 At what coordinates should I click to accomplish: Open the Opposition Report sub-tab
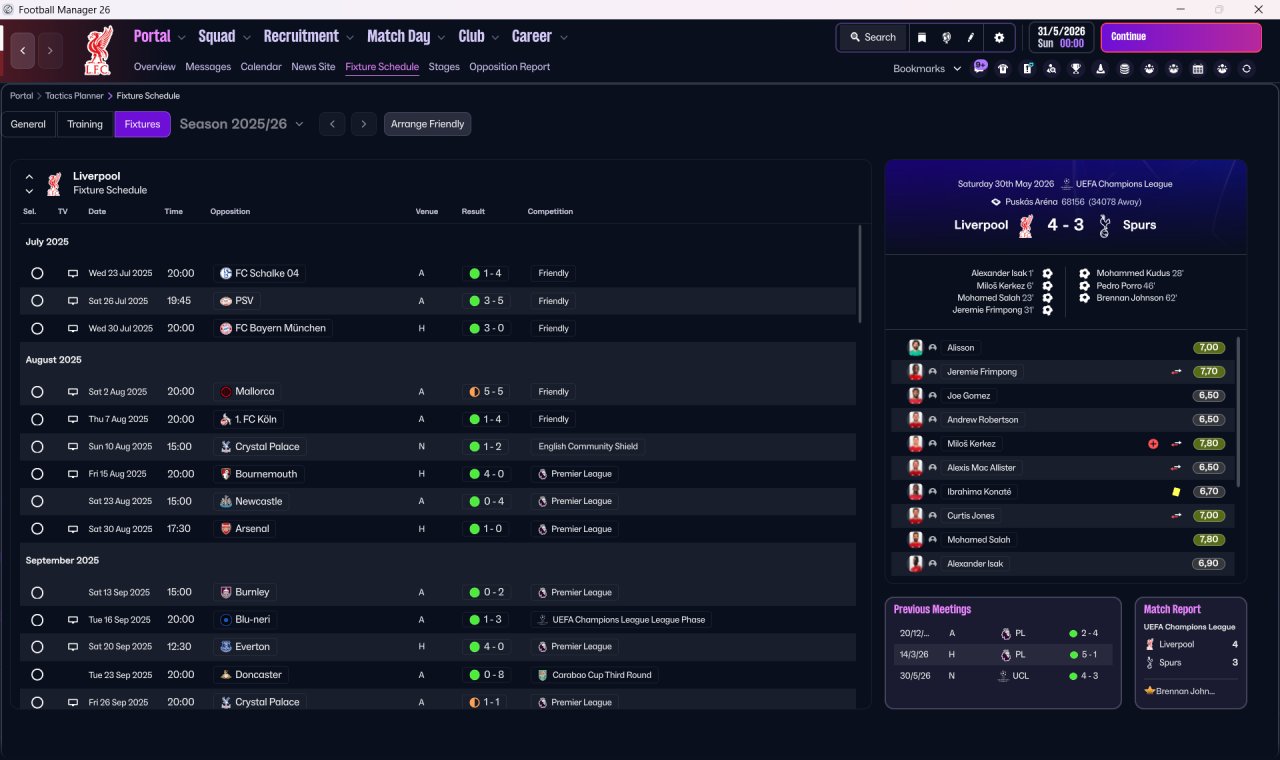[x=510, y=67]
